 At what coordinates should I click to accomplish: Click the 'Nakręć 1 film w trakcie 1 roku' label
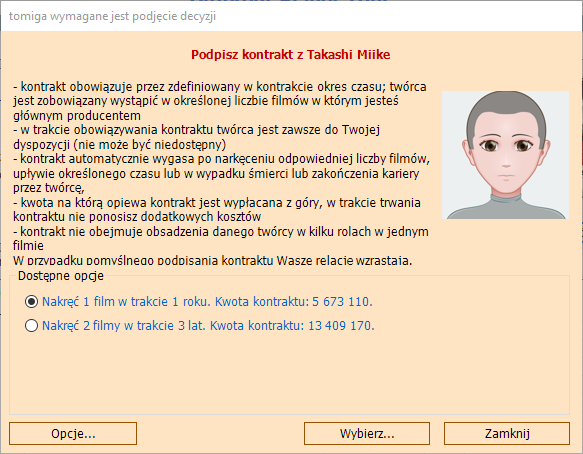click(126, 302)
